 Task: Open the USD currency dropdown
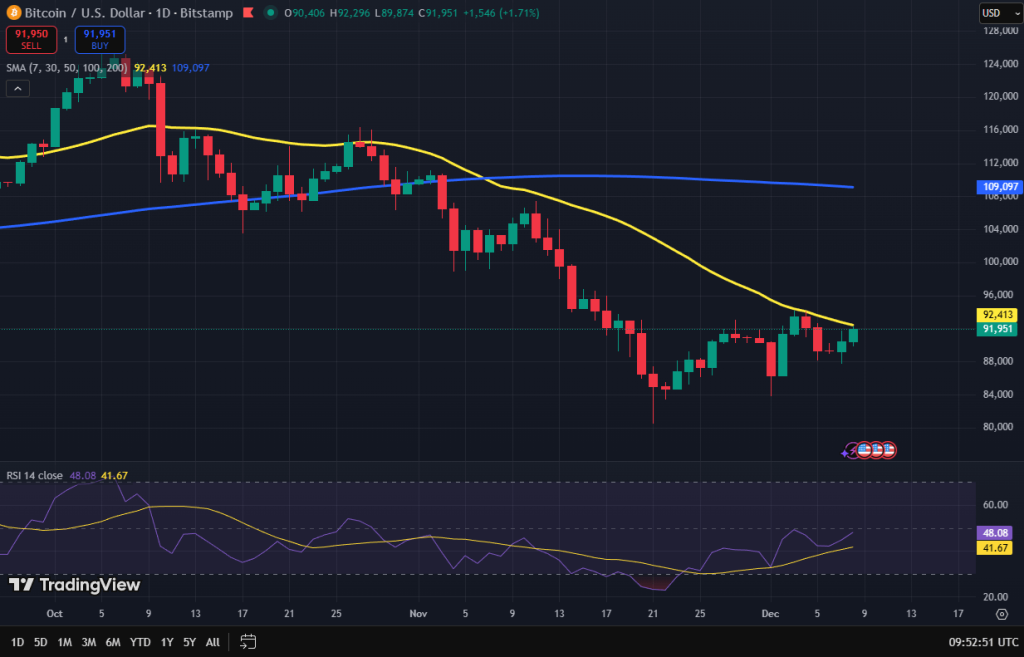(993, 13)
